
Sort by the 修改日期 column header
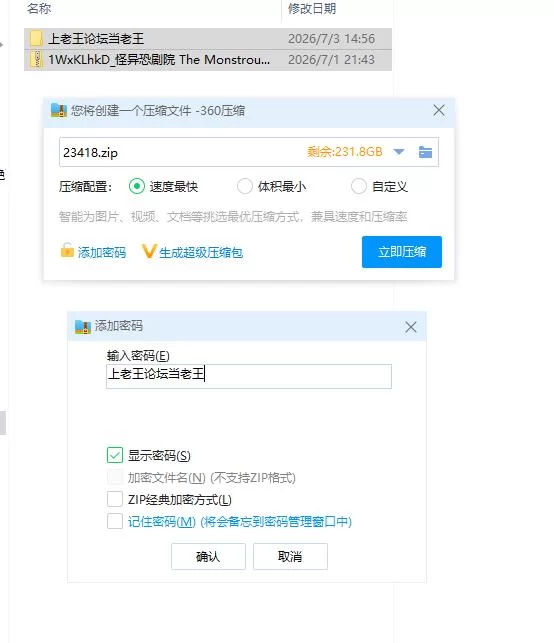tap(312, 8)
